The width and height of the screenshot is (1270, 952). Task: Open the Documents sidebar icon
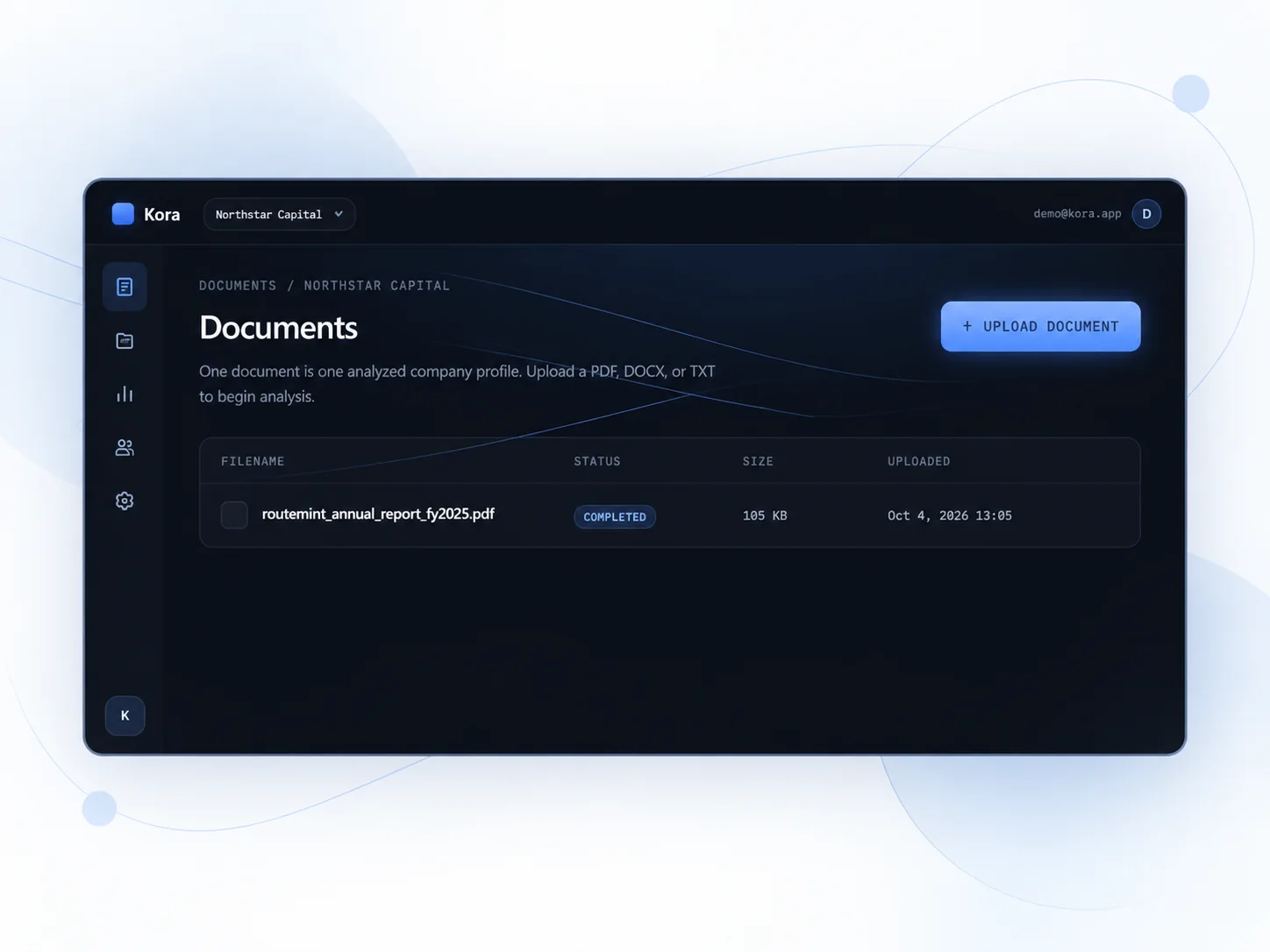pyautogui.click(x=125, y=287)
